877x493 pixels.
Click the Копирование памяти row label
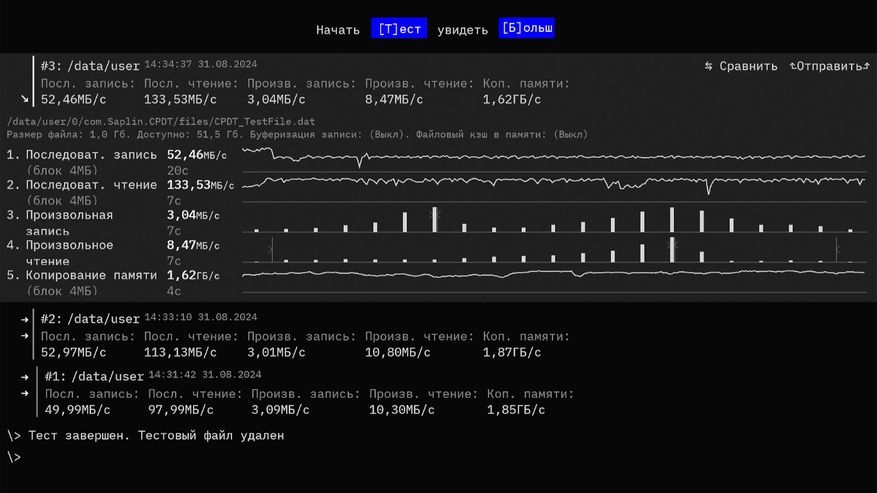pos(90,275)
